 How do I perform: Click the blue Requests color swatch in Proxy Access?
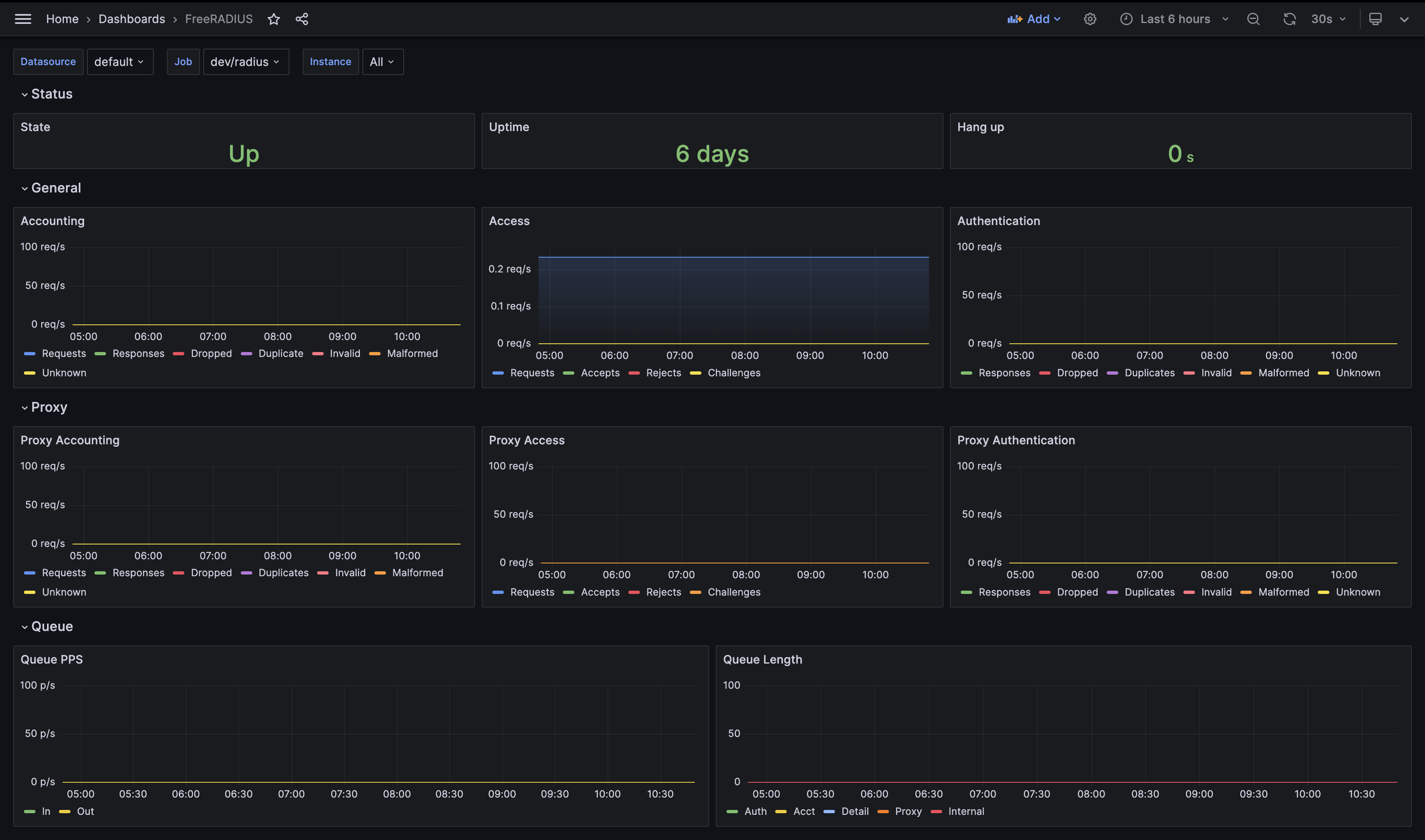(x=498, y=593)
